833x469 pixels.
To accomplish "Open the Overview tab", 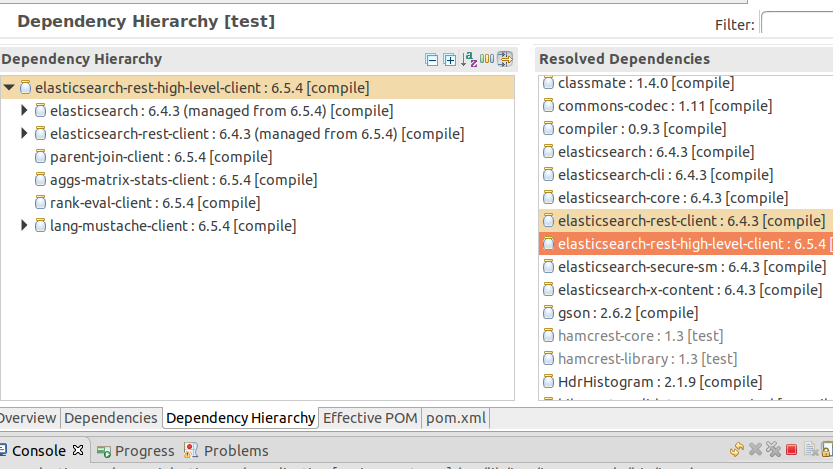I will point(29,418).
